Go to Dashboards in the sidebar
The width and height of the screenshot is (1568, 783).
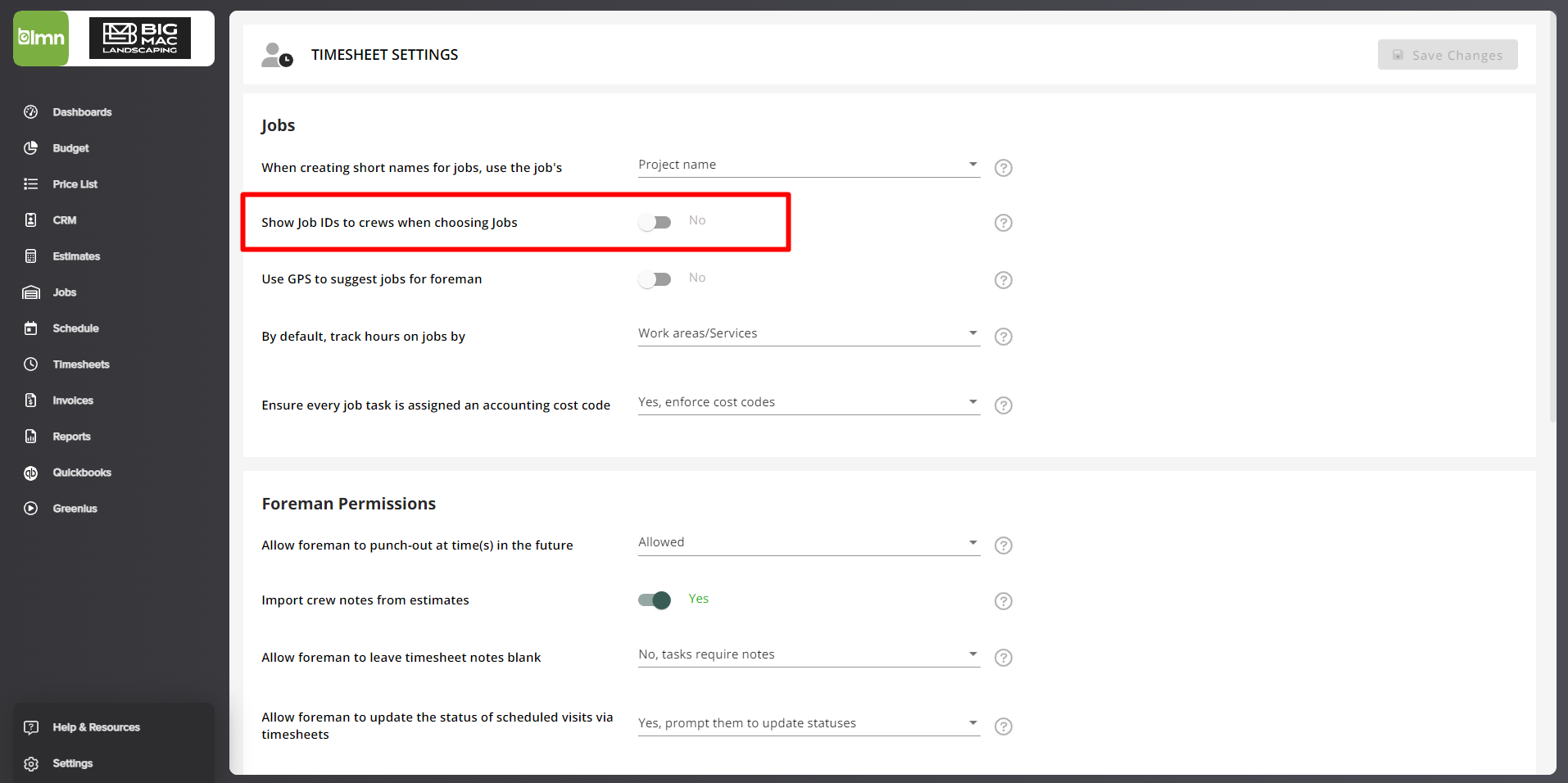[x=82, y=112]
